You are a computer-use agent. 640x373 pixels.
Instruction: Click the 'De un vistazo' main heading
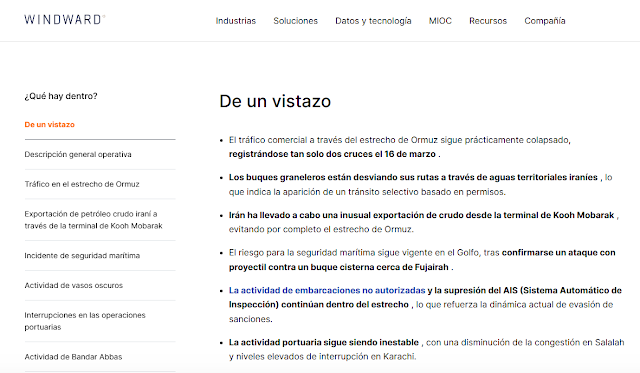[x=275, y=101]
